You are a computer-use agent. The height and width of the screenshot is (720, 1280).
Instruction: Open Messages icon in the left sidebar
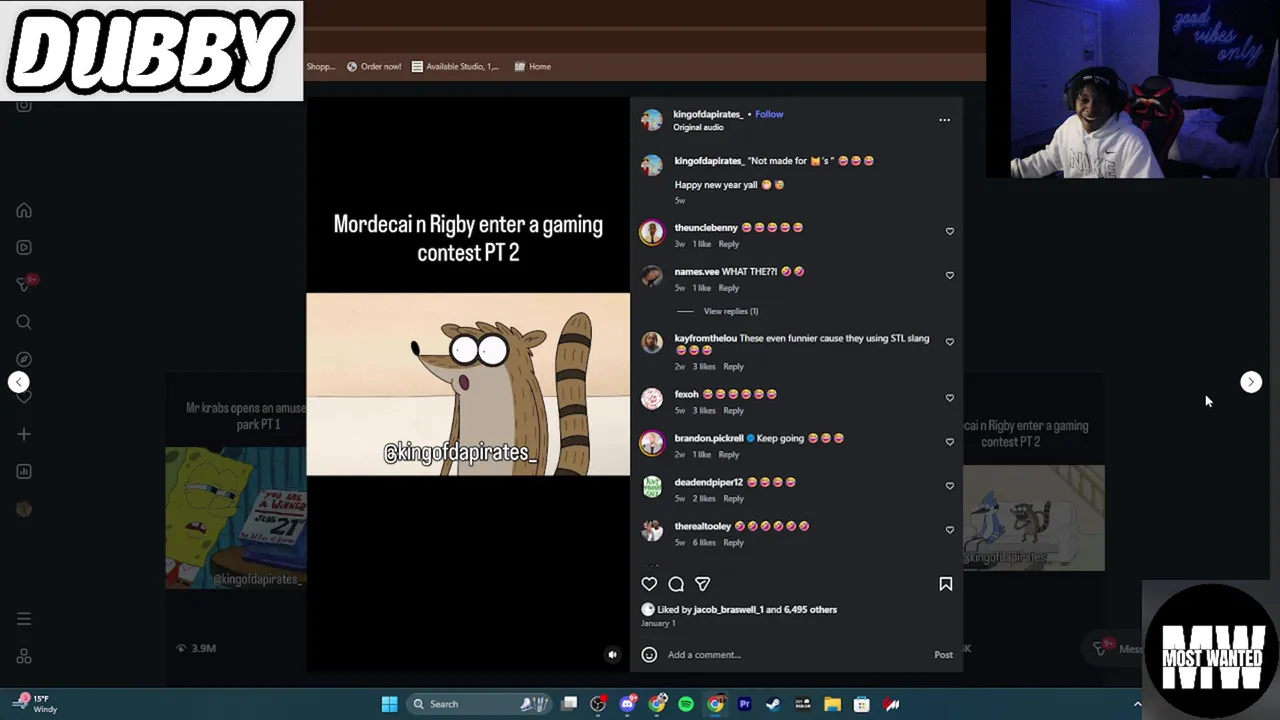[24, 284]
